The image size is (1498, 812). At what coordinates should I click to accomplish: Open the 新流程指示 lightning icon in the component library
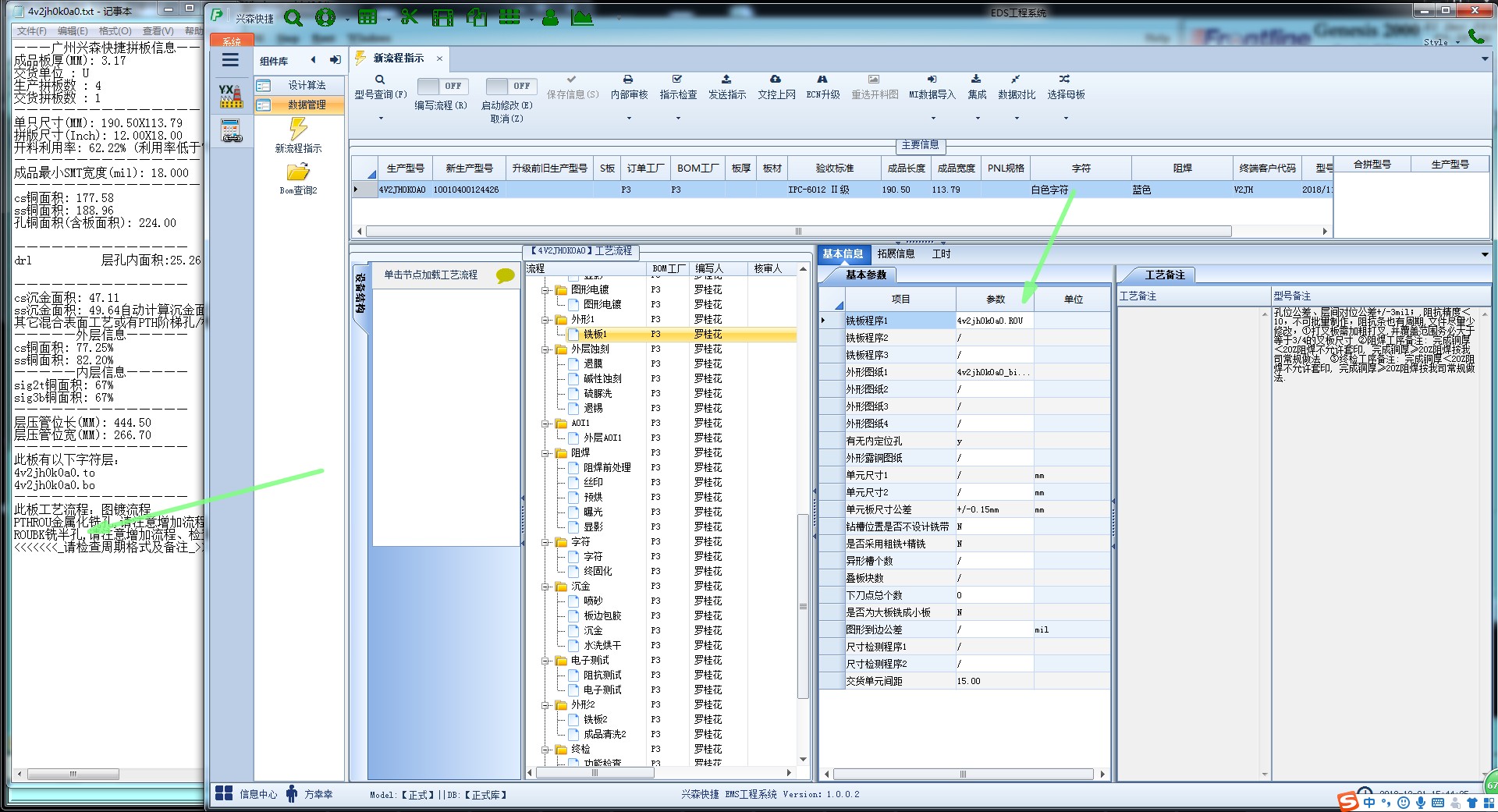[x=298, y=128]
